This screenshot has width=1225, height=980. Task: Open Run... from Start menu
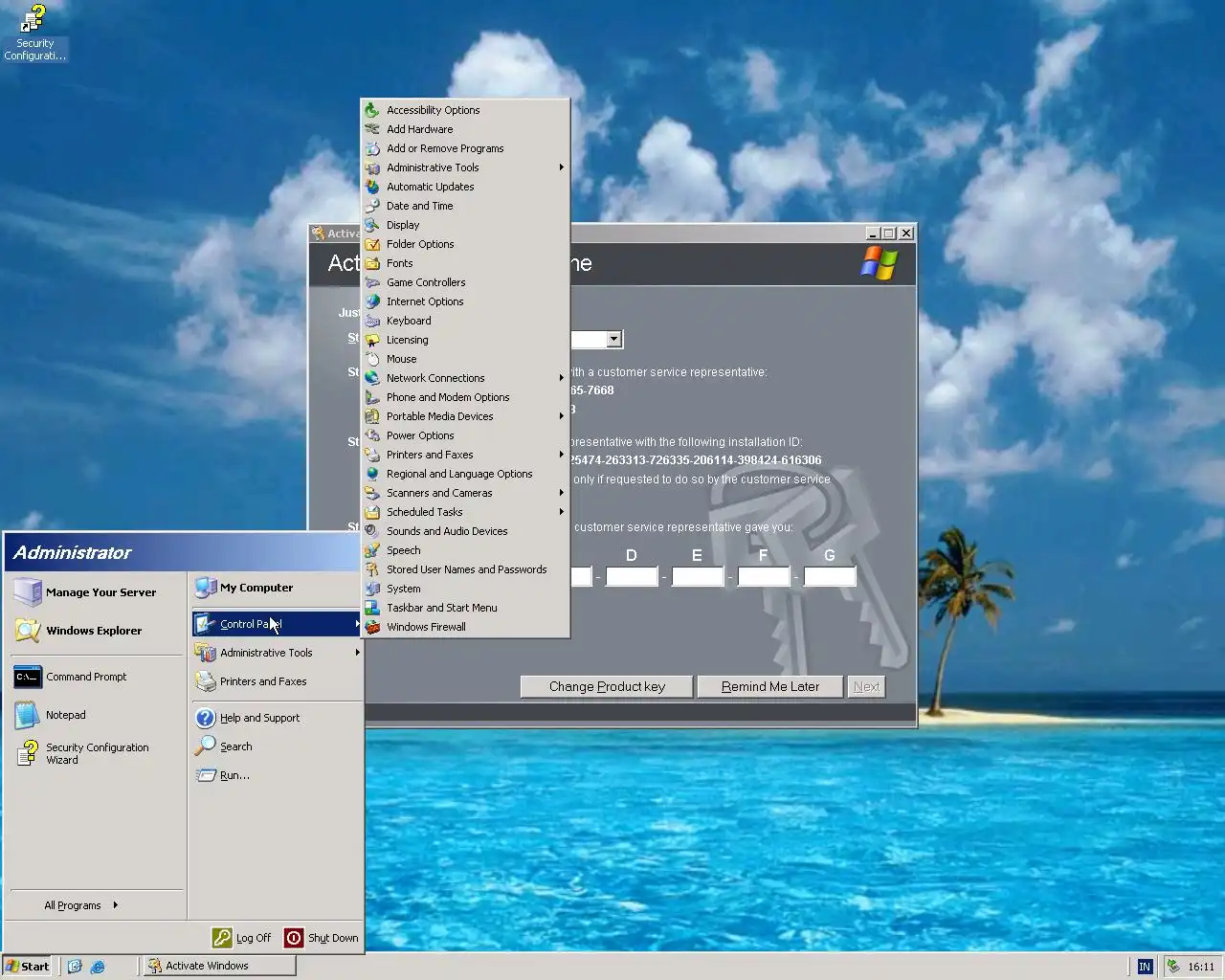[x=278, y=775]
